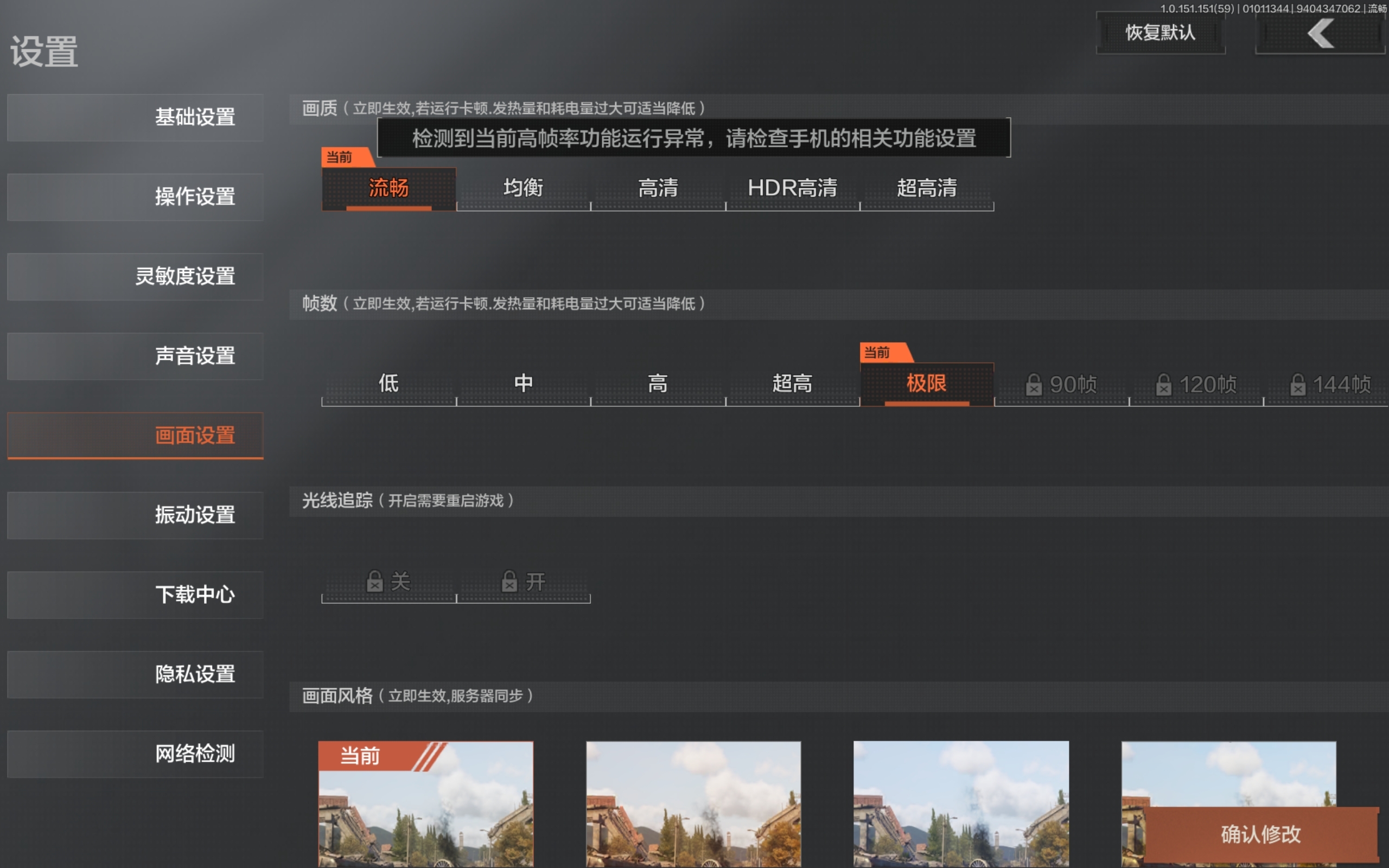Click the version info text at top right
The image size is (1389, 868).
(x=1273, y=9)
